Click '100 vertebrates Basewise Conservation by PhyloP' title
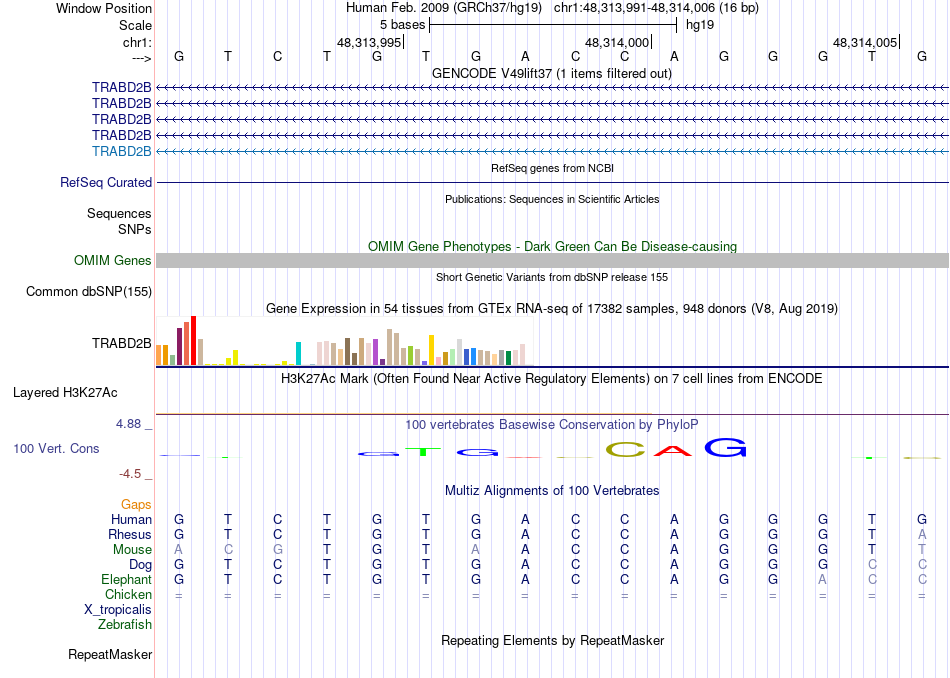Image resolution: width=950 pixels, height=678 pixels. (552, 424)
